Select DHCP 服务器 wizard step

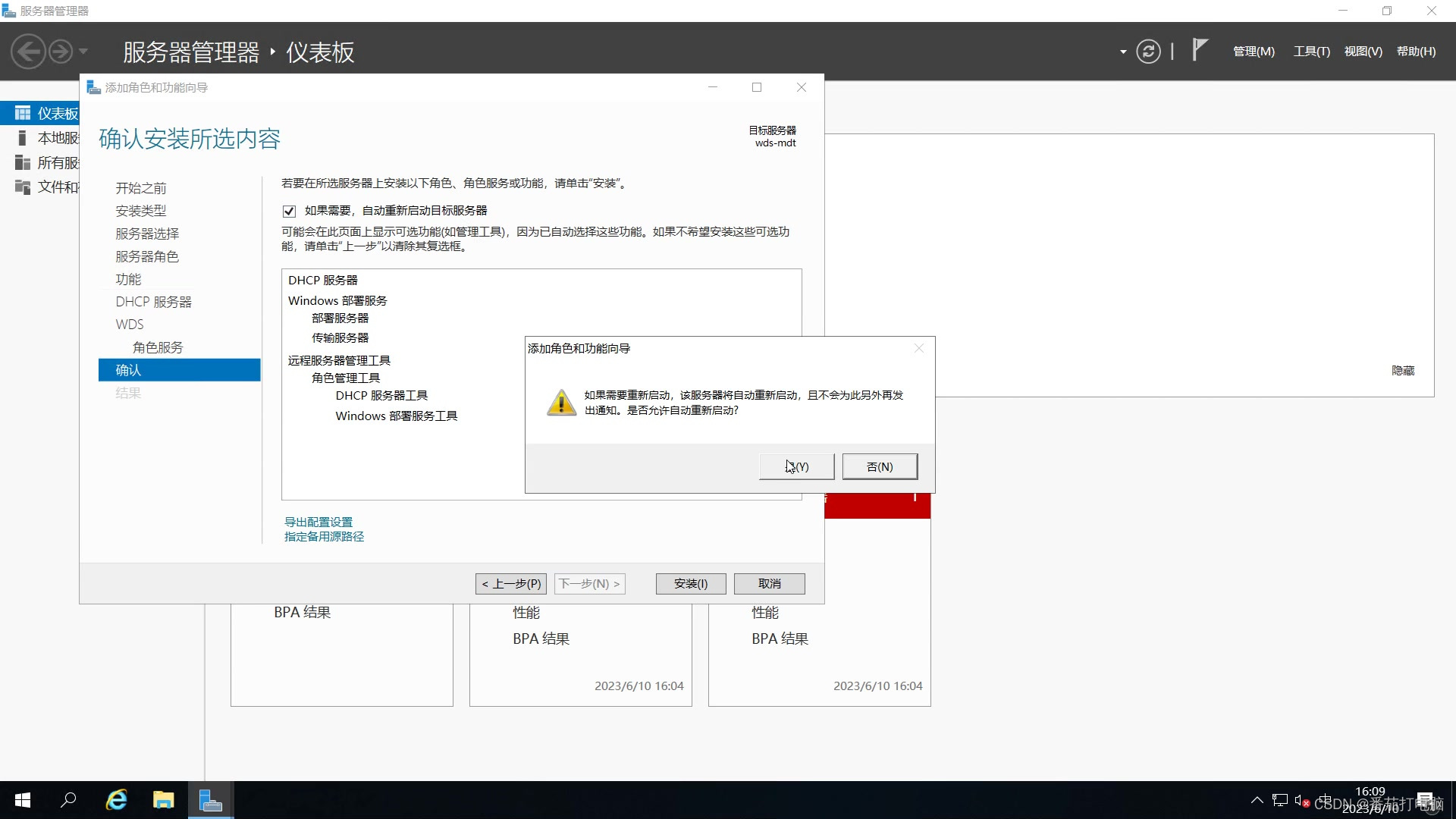tap(154, 302)
